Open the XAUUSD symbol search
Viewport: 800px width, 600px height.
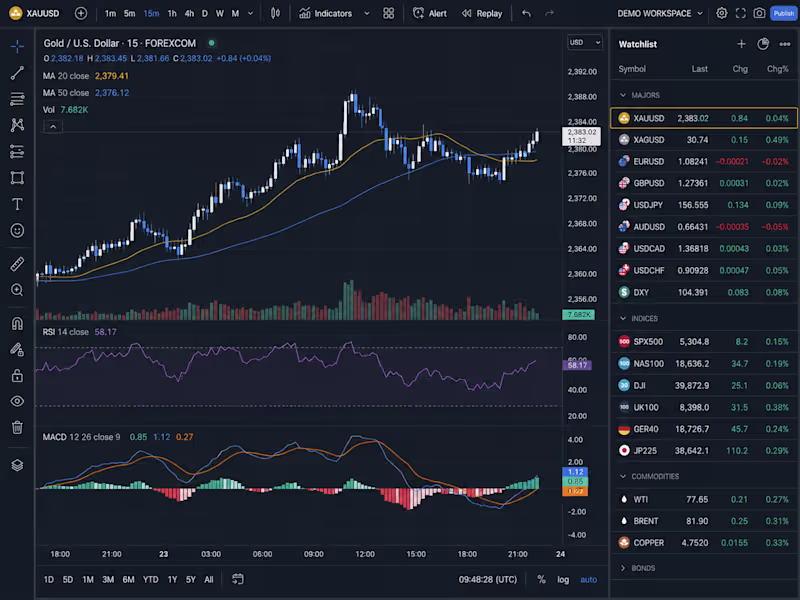coord(35,13)
